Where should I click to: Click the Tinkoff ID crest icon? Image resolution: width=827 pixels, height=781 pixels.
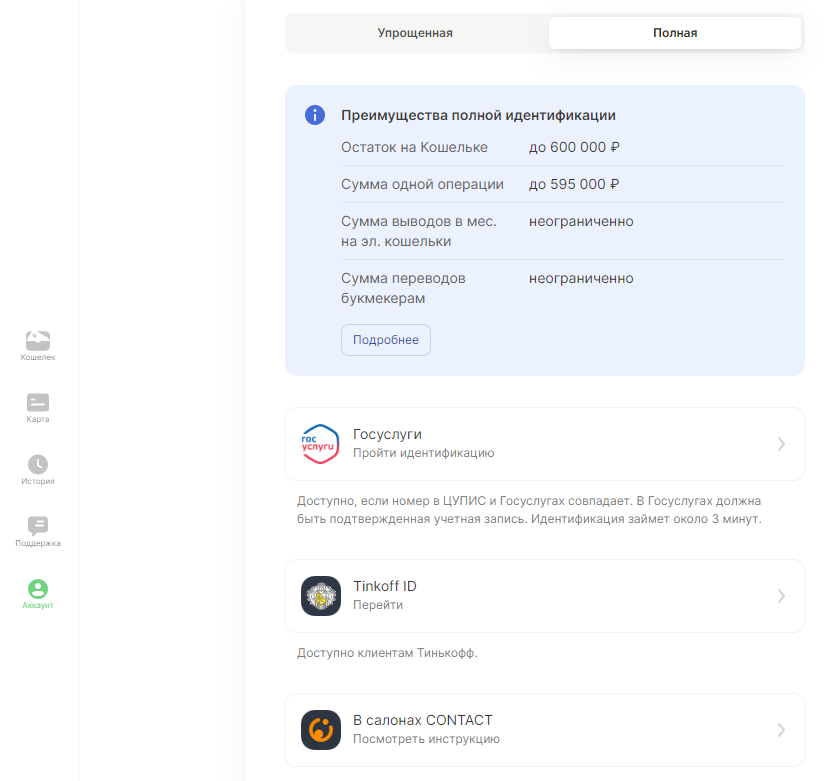tap(321, 596)
